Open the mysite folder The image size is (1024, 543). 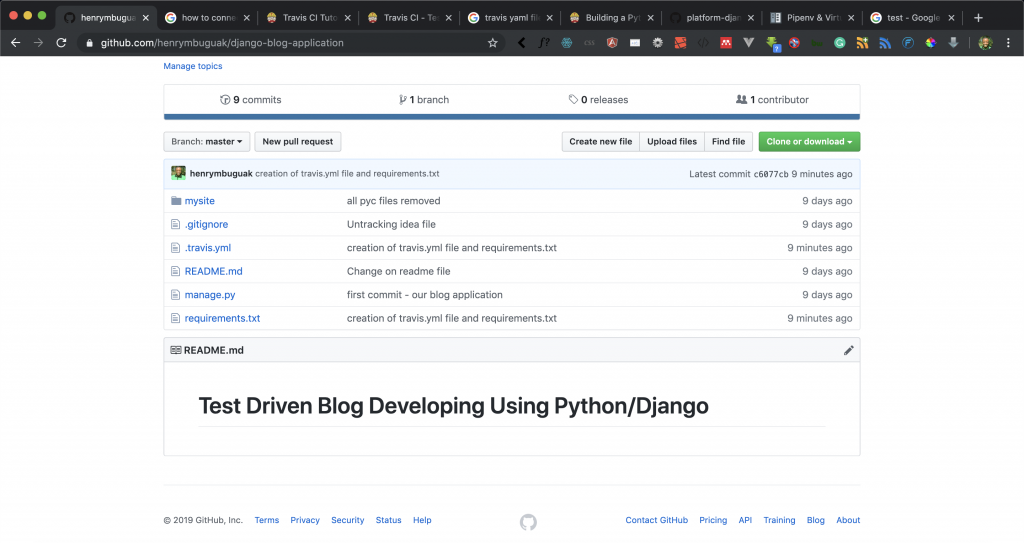pyautogui.click(x=199, y=201)
